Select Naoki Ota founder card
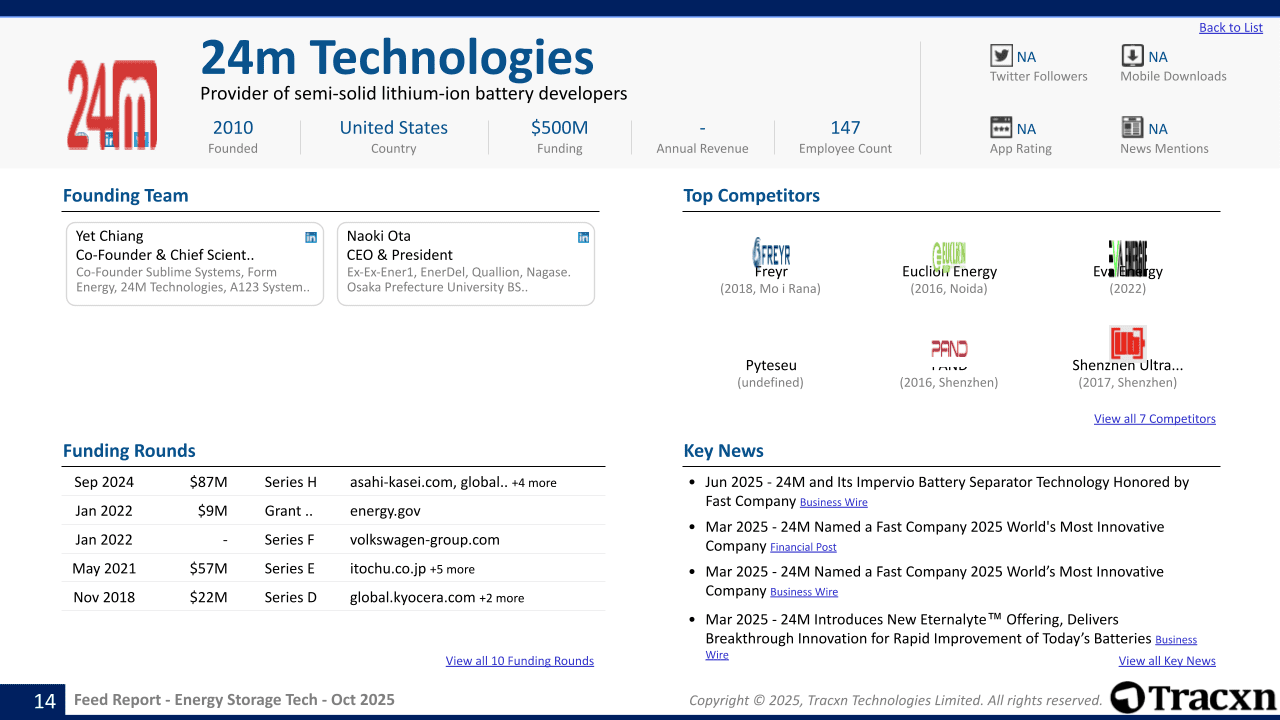 click(465, 264)
